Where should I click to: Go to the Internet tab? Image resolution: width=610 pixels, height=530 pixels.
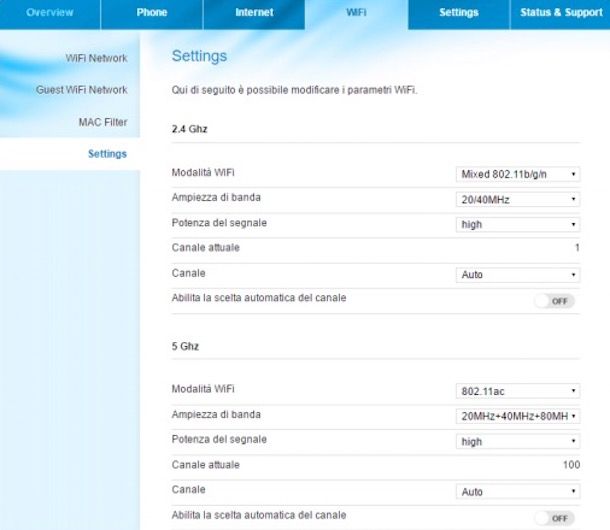click(x=254, y=13)
